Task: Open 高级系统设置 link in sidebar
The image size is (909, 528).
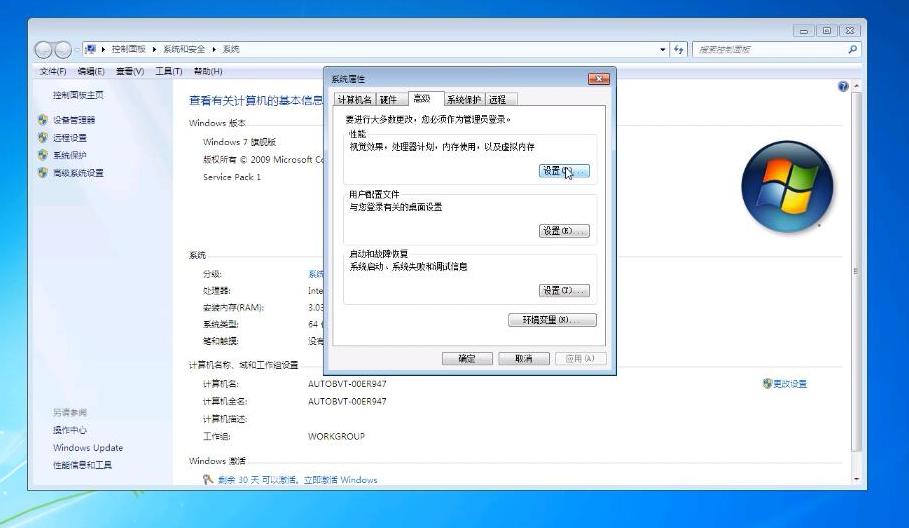Action: [x=78, y=173]
